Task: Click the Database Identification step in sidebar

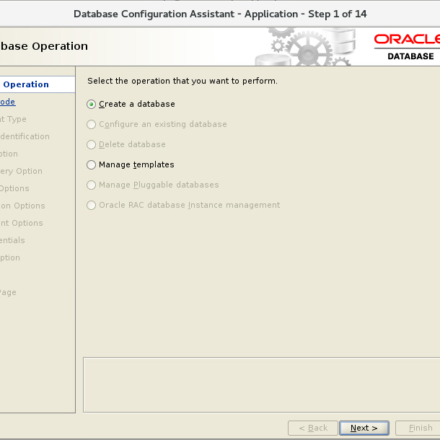Action: click(x=25, y=136)
